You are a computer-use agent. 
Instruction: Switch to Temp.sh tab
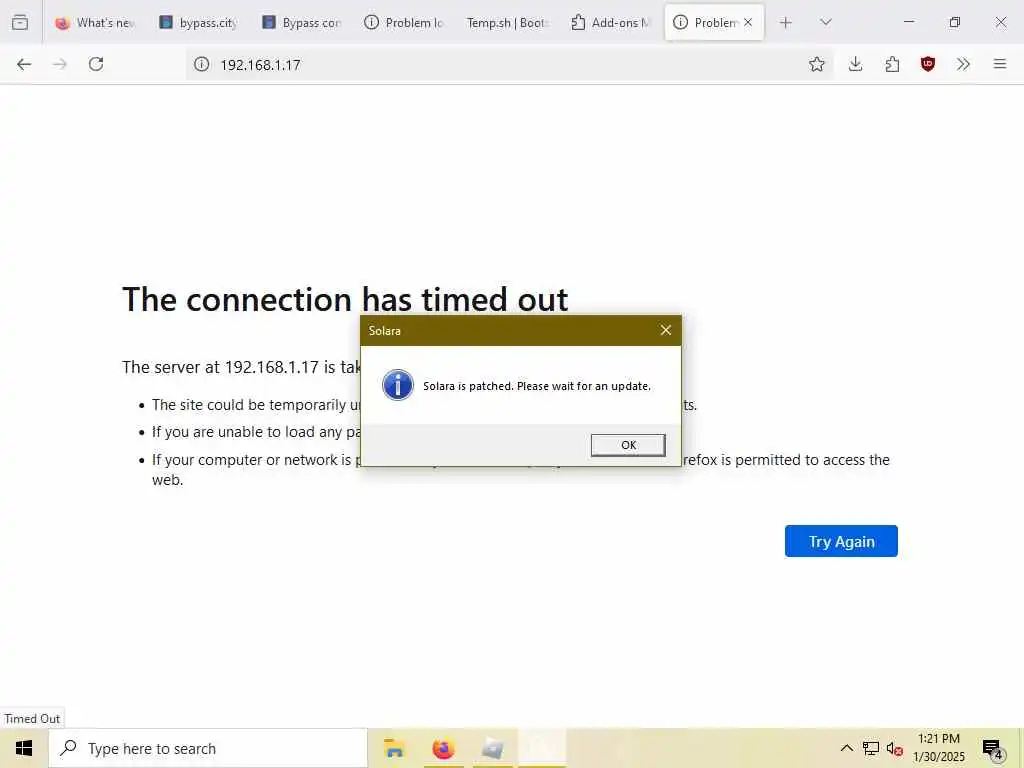pos(507,22)
